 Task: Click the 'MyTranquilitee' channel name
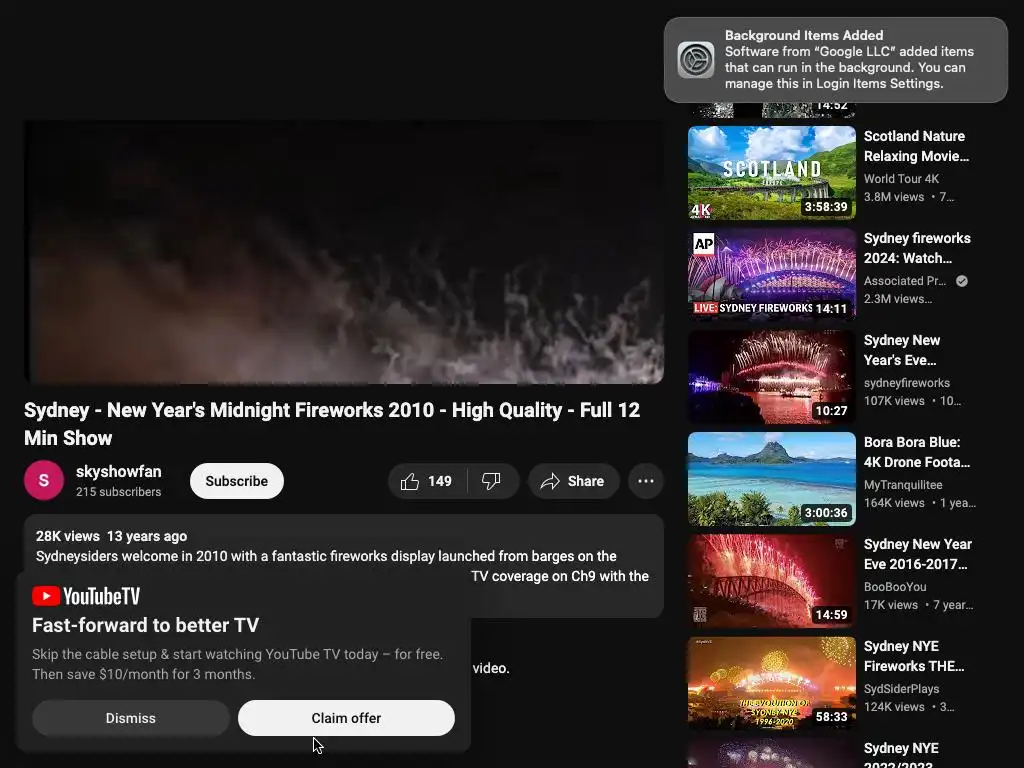903,485
